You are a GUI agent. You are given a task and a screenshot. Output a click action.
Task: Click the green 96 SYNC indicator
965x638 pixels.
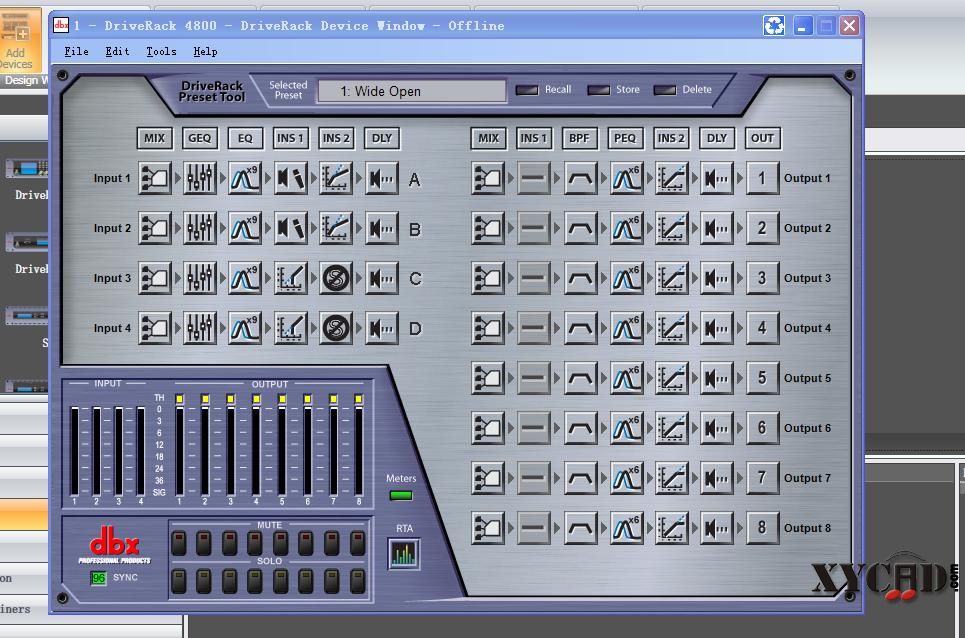(x=98, y=578)
